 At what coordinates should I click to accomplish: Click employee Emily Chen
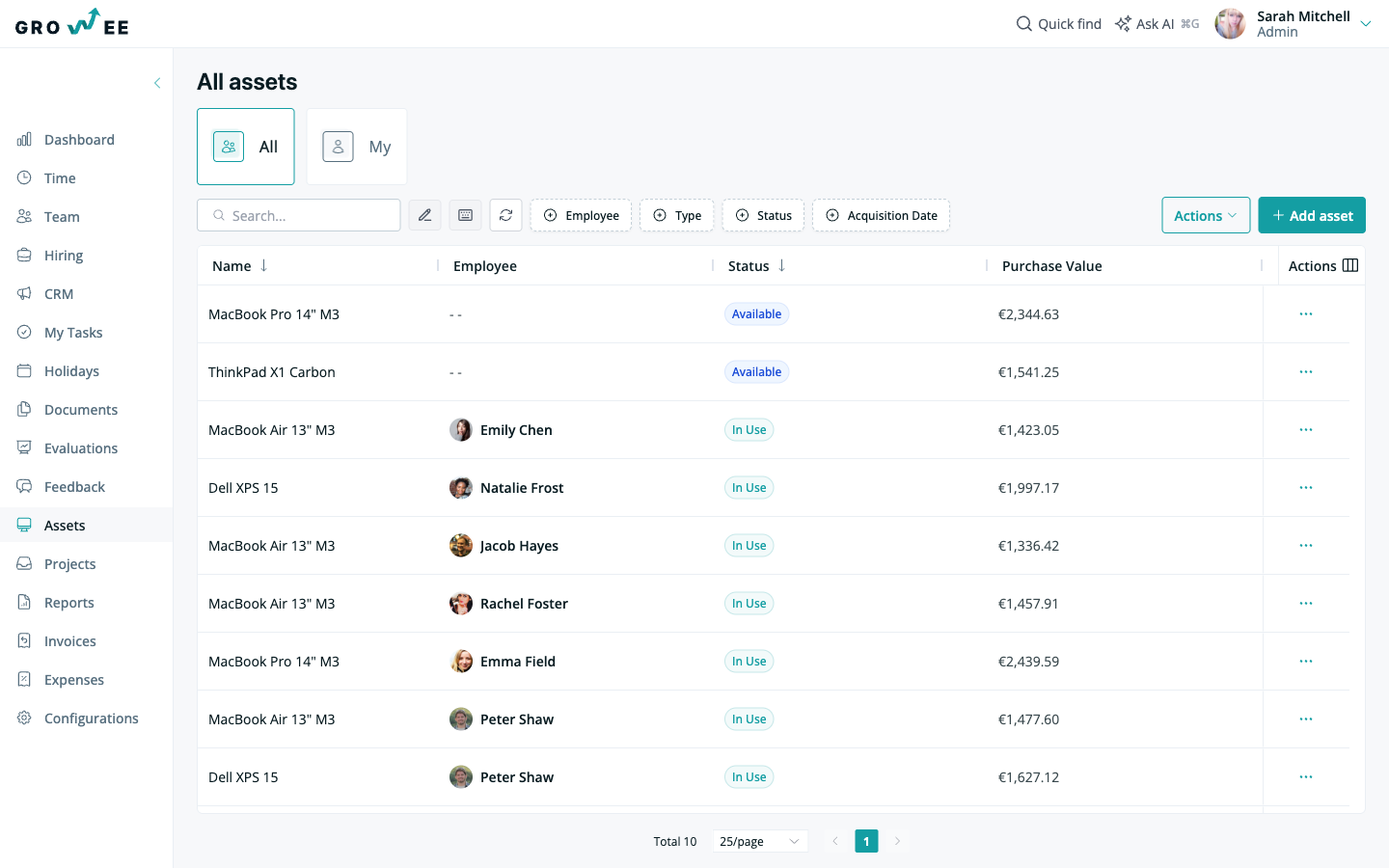501,430
